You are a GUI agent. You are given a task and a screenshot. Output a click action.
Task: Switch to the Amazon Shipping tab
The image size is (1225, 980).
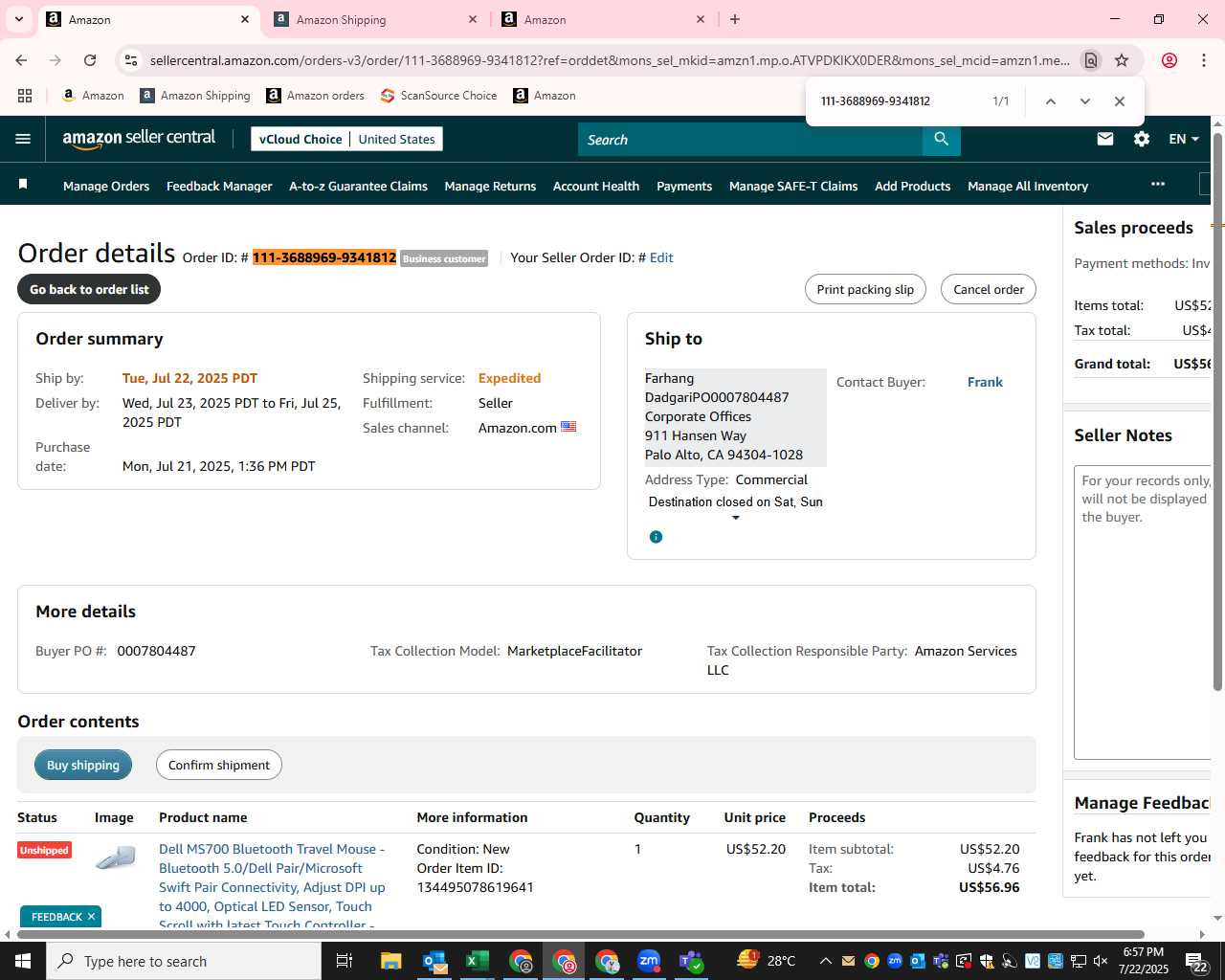(375, 19)
